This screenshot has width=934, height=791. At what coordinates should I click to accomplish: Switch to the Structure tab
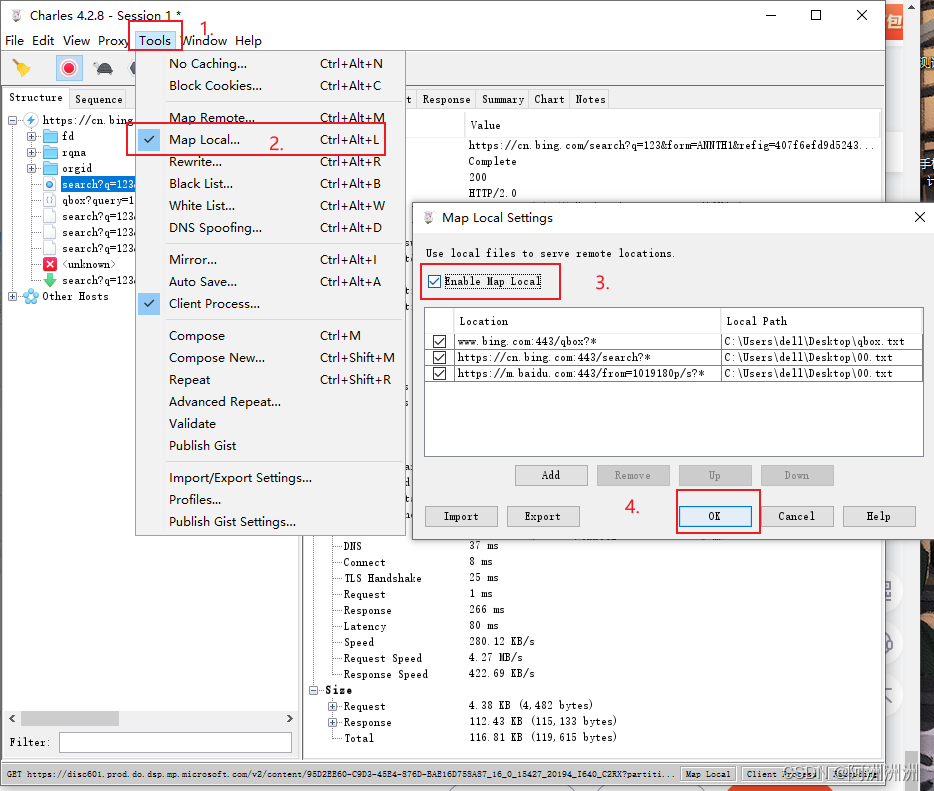[x=36, y=98]
